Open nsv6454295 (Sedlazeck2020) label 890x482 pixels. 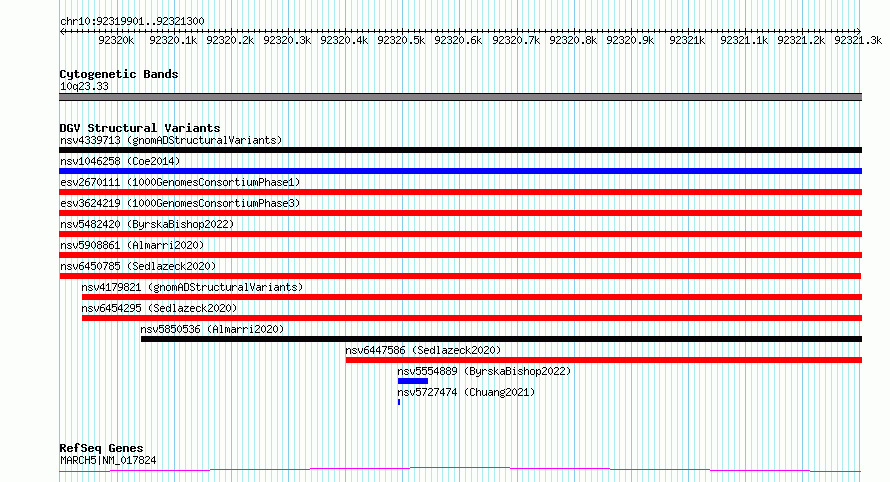coord(159,308)
